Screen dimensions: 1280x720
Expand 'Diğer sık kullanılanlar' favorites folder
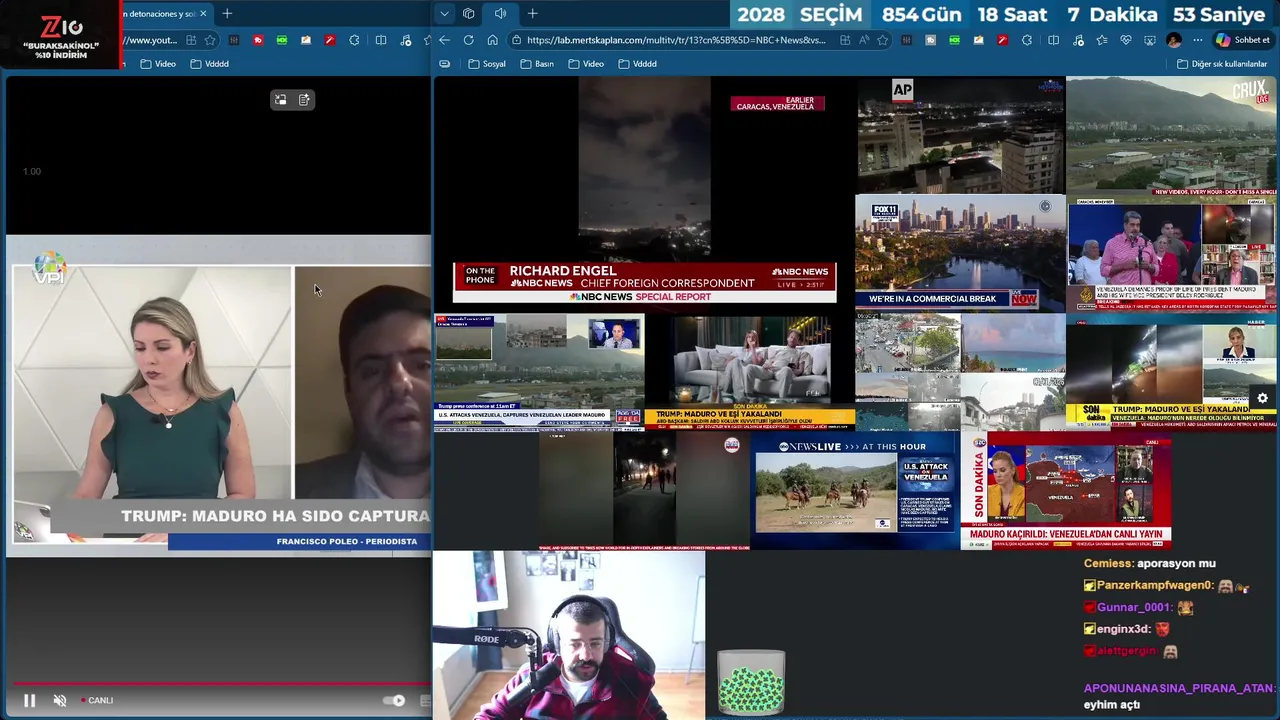[x=1221, y=63]
